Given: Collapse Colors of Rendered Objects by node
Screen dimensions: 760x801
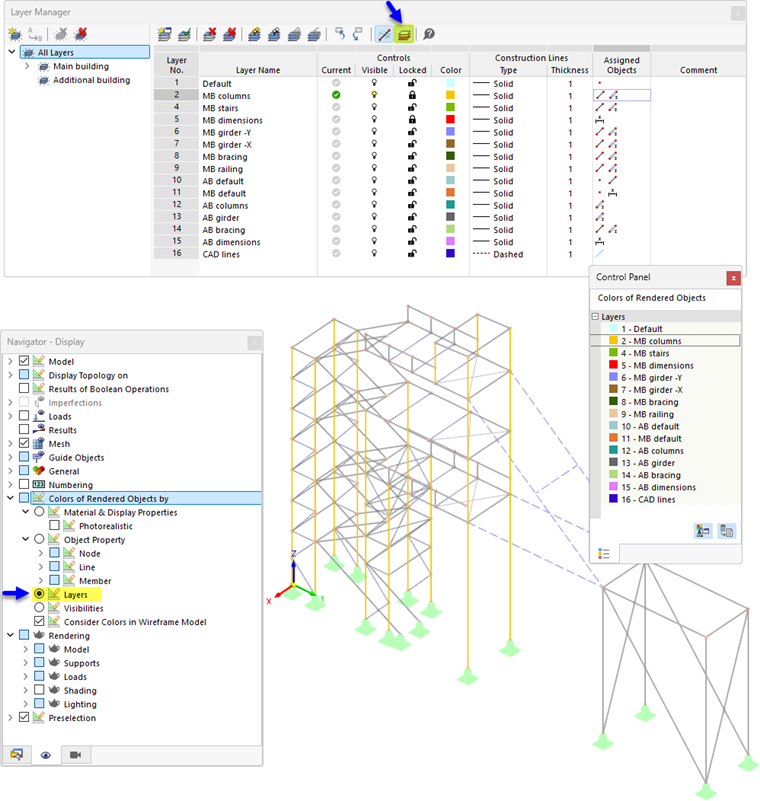Looking at the screenshot, I should point(10,498).
